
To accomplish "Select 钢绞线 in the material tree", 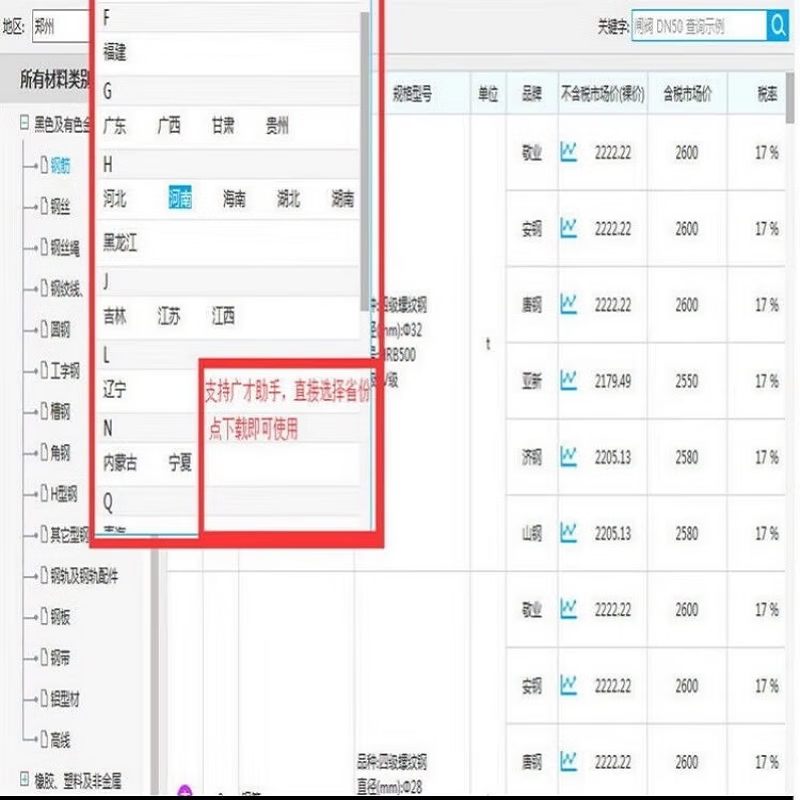I will [66, 289].
